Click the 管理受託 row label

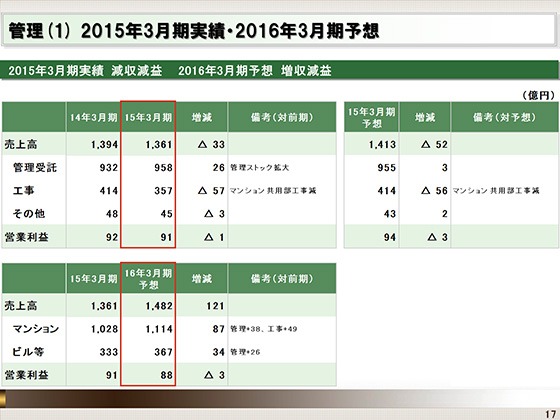[x=35, y=168]
